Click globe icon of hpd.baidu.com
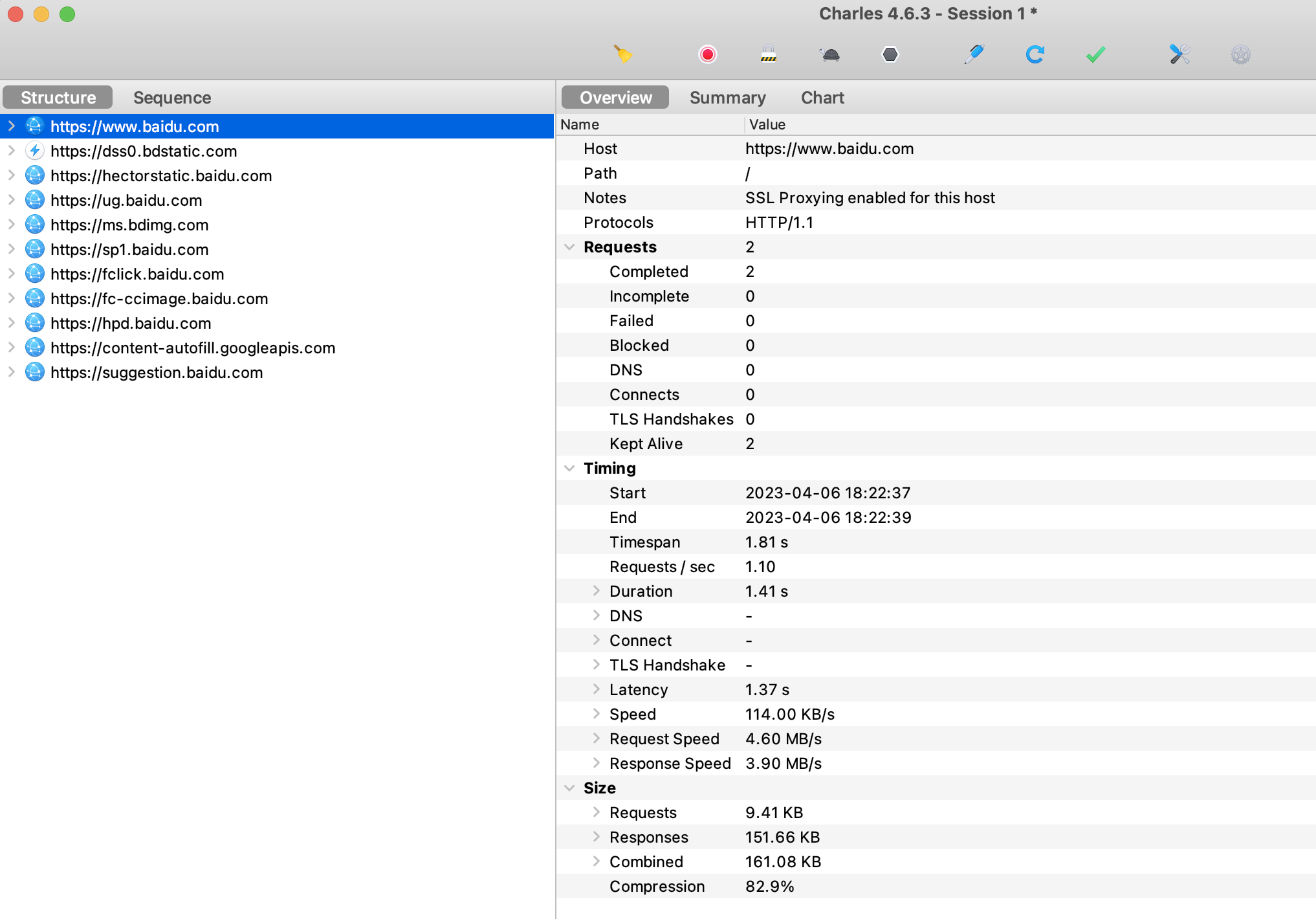 coord(35,323)
